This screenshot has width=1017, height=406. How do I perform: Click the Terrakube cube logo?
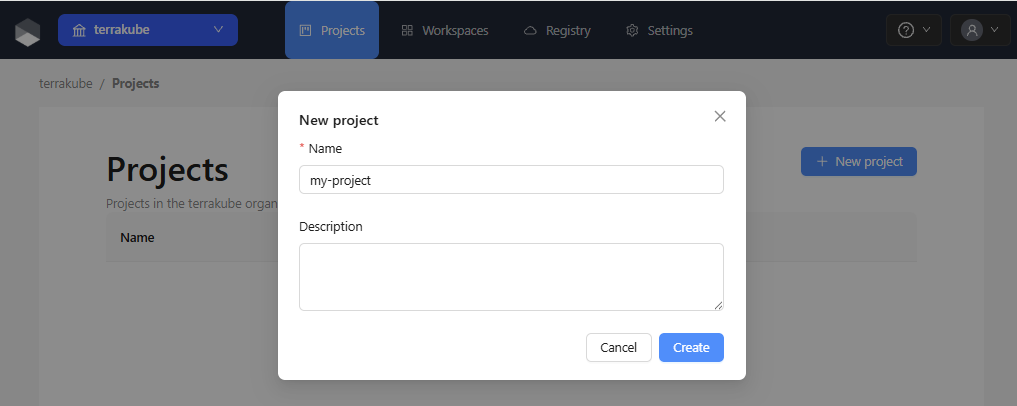coord(28,31)
